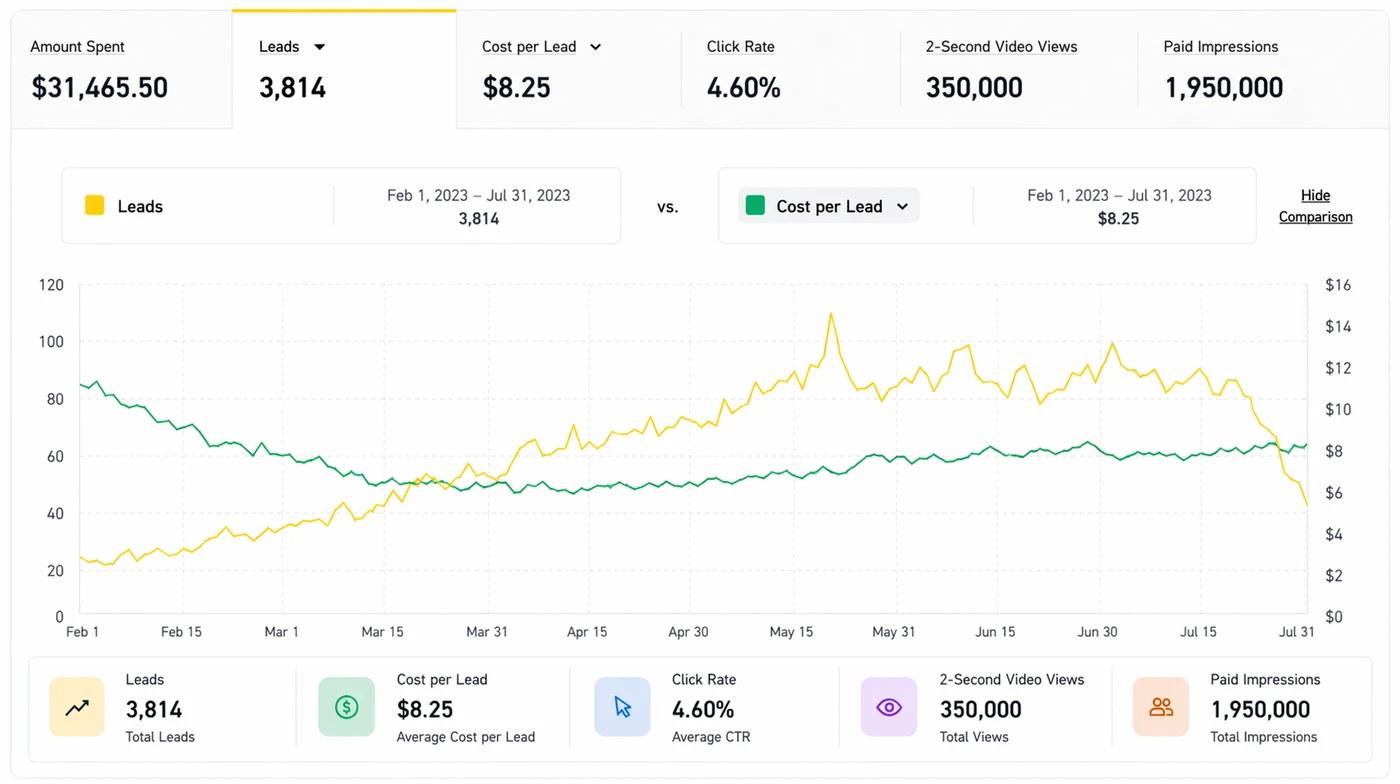Click the Total Leads caption text

160,737
